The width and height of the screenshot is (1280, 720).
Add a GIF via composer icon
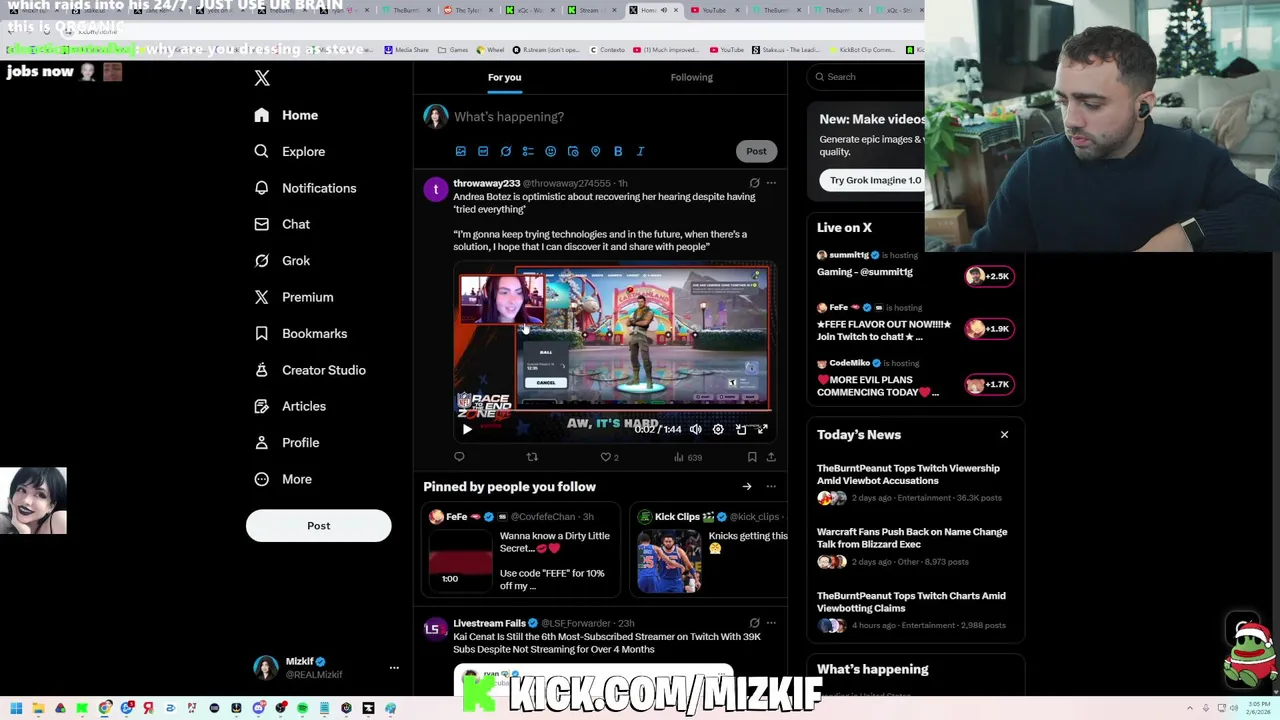coord(483,151)
